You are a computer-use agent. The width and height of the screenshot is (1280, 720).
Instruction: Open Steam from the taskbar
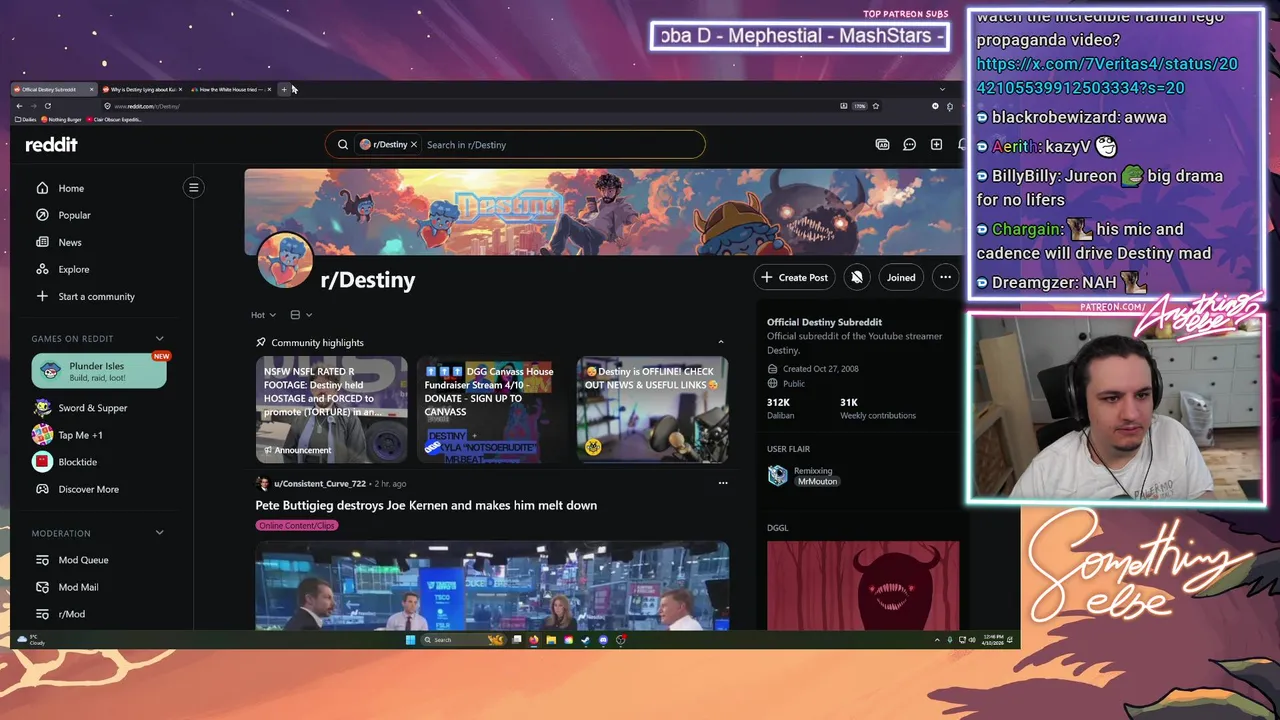point(585,640)
